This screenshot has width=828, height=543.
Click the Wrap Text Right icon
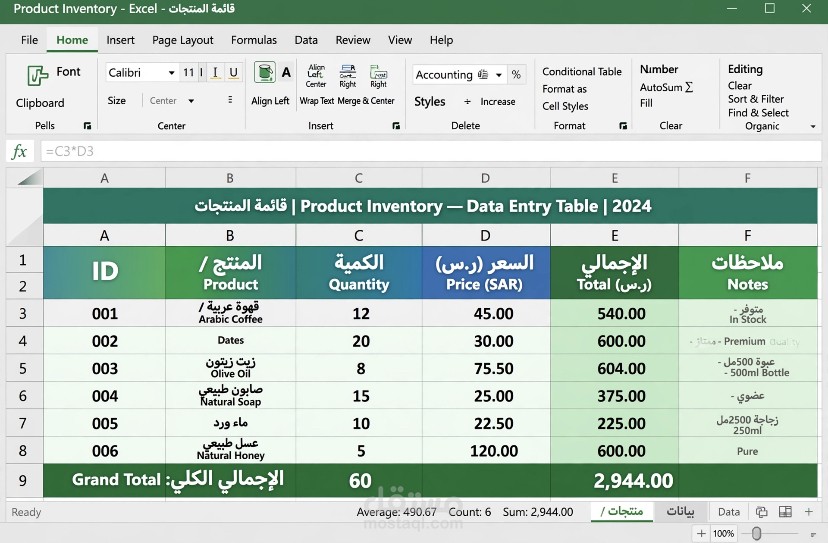[347, 76]
